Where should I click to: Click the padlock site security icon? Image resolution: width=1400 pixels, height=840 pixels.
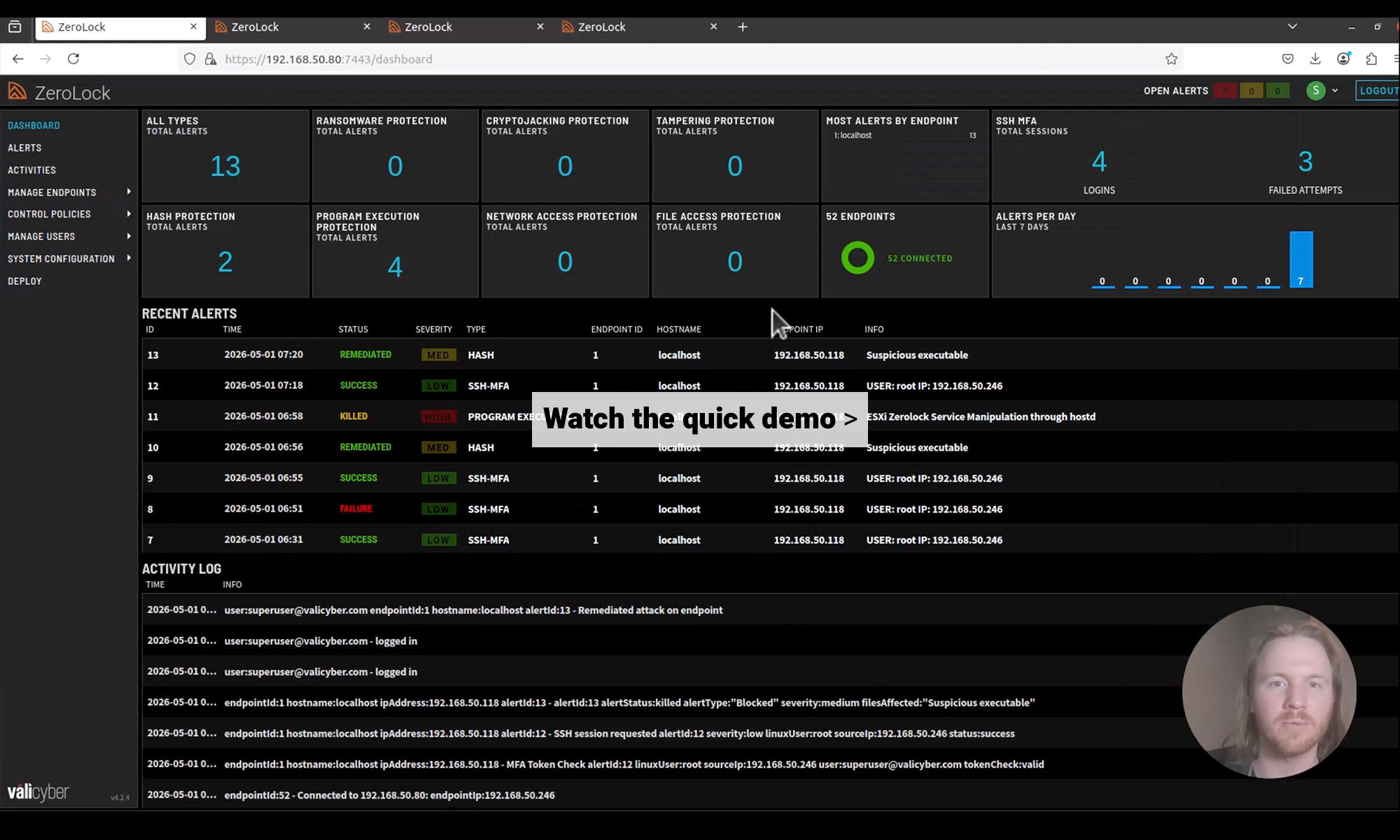point(210,59)
